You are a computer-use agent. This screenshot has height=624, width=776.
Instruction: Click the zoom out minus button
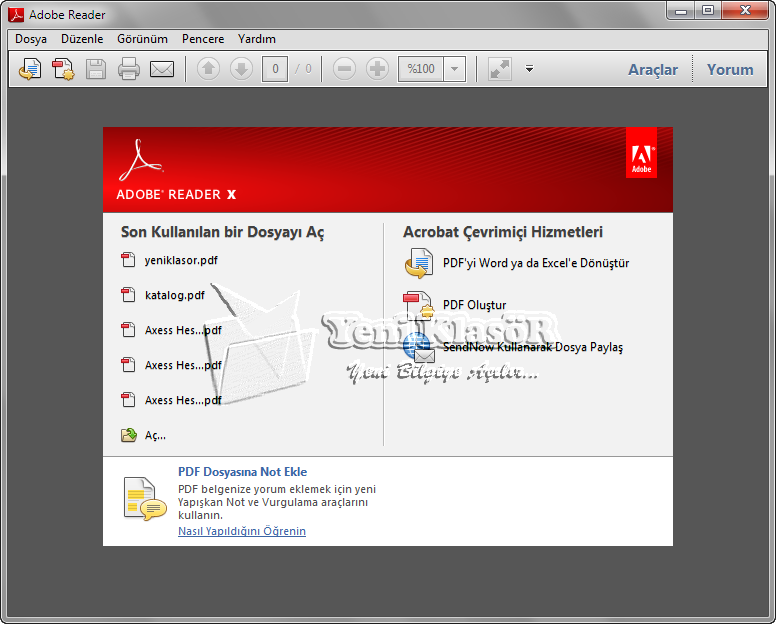344,69
